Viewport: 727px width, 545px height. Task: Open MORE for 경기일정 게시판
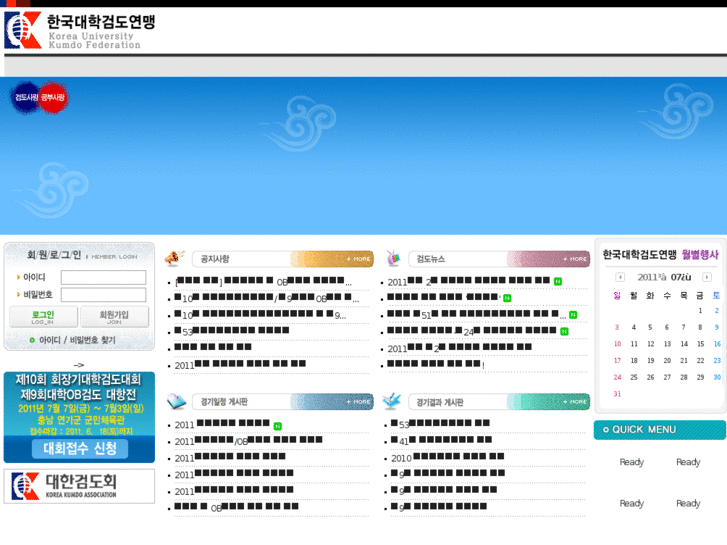358,402
